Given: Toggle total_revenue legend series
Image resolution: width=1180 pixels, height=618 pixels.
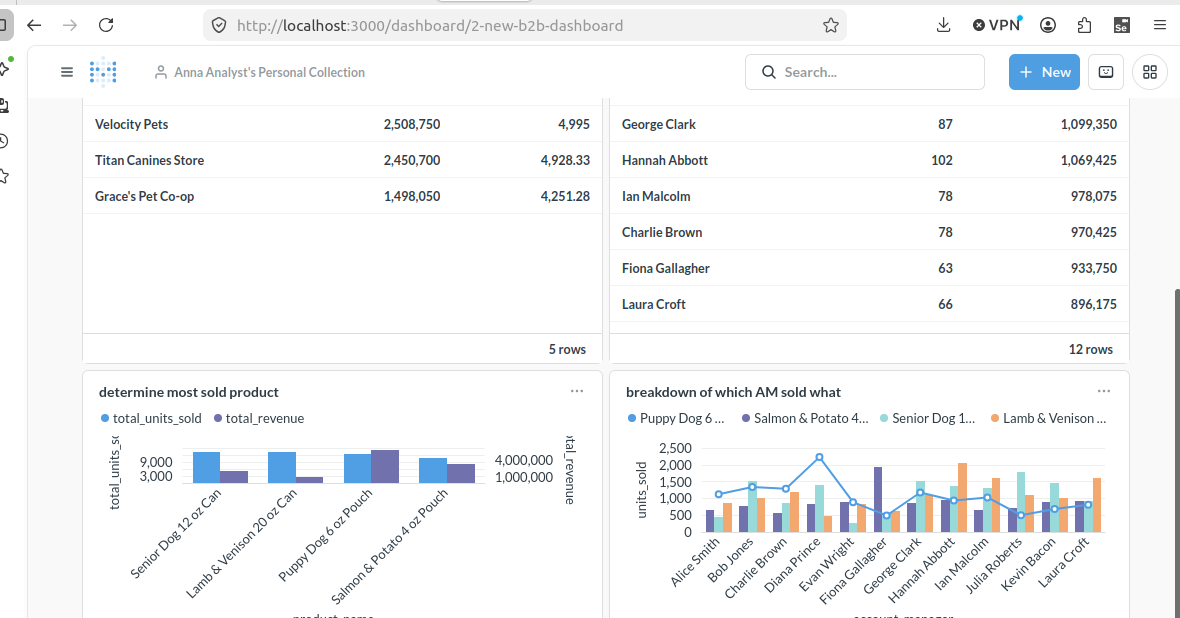Looking at the screenshot, I should pos(258,419).
